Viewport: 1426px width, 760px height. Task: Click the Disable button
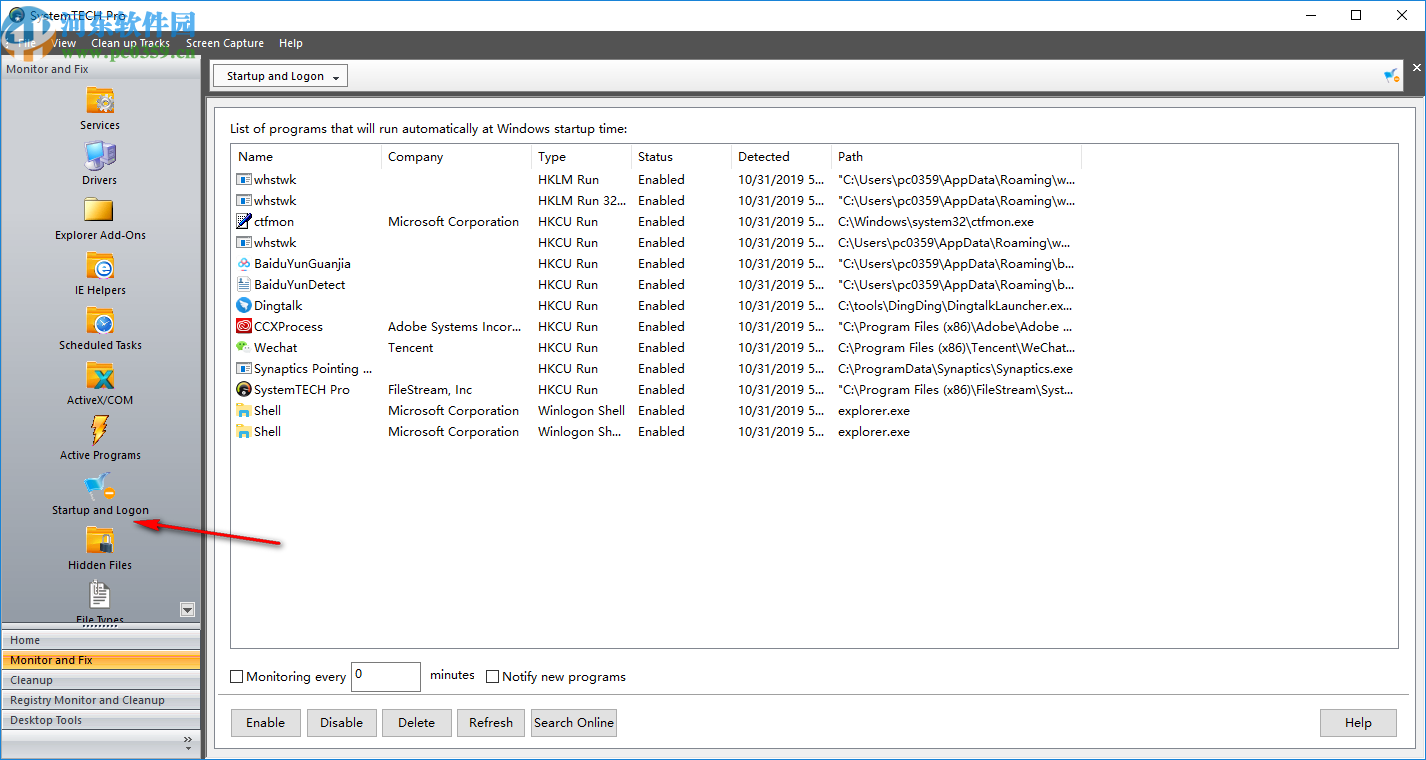click(x=342, y=723)
